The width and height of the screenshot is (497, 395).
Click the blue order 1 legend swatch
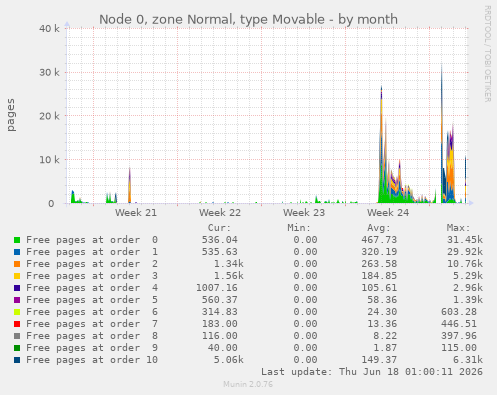tap(17, 252)
